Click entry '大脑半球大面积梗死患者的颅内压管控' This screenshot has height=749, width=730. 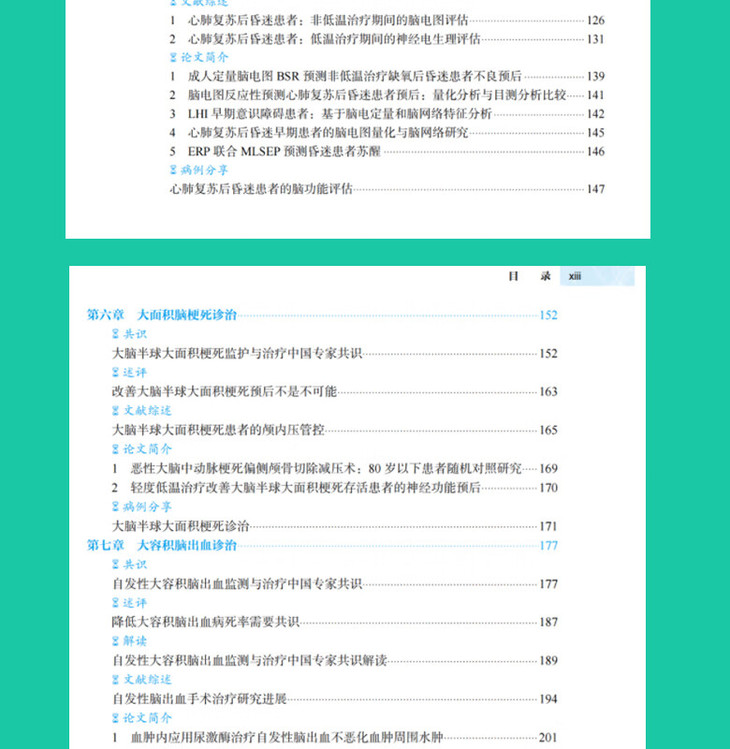click(218, 430)
